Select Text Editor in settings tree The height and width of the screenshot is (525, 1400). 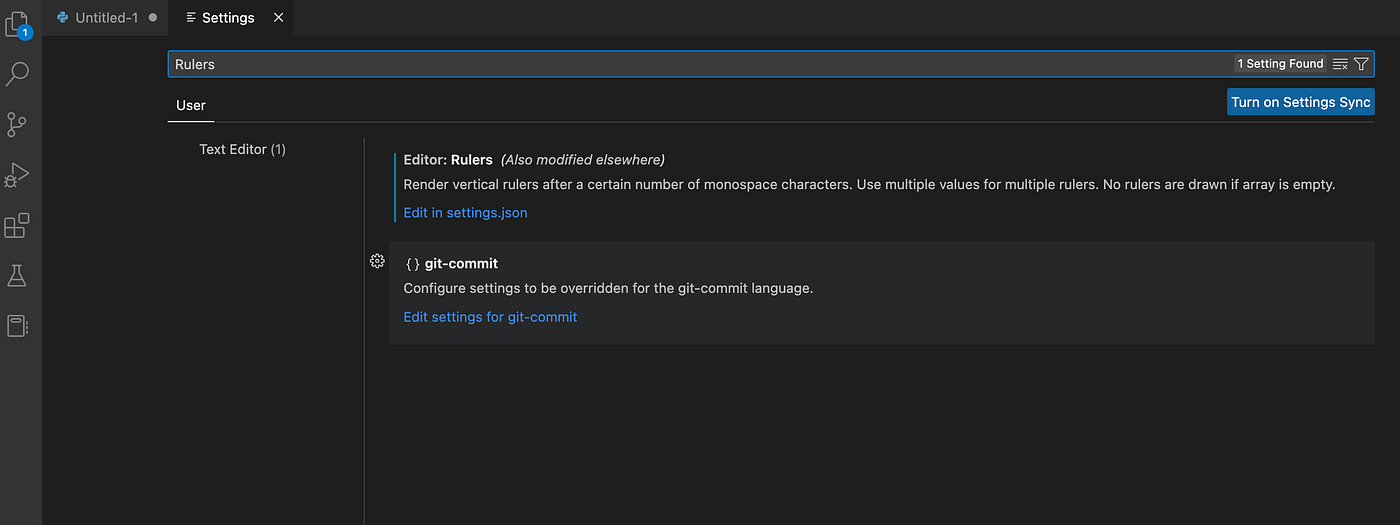[242, 149]
